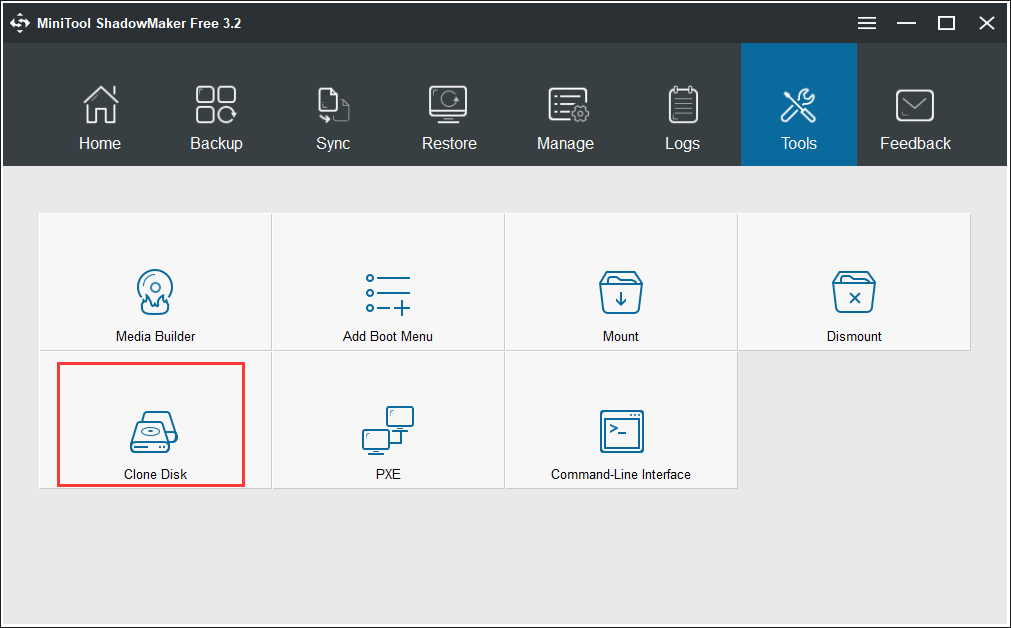Screen dimensions: 1011x628
Task: Choose the Dismount tool tile
Action: (x=854, y=282)
